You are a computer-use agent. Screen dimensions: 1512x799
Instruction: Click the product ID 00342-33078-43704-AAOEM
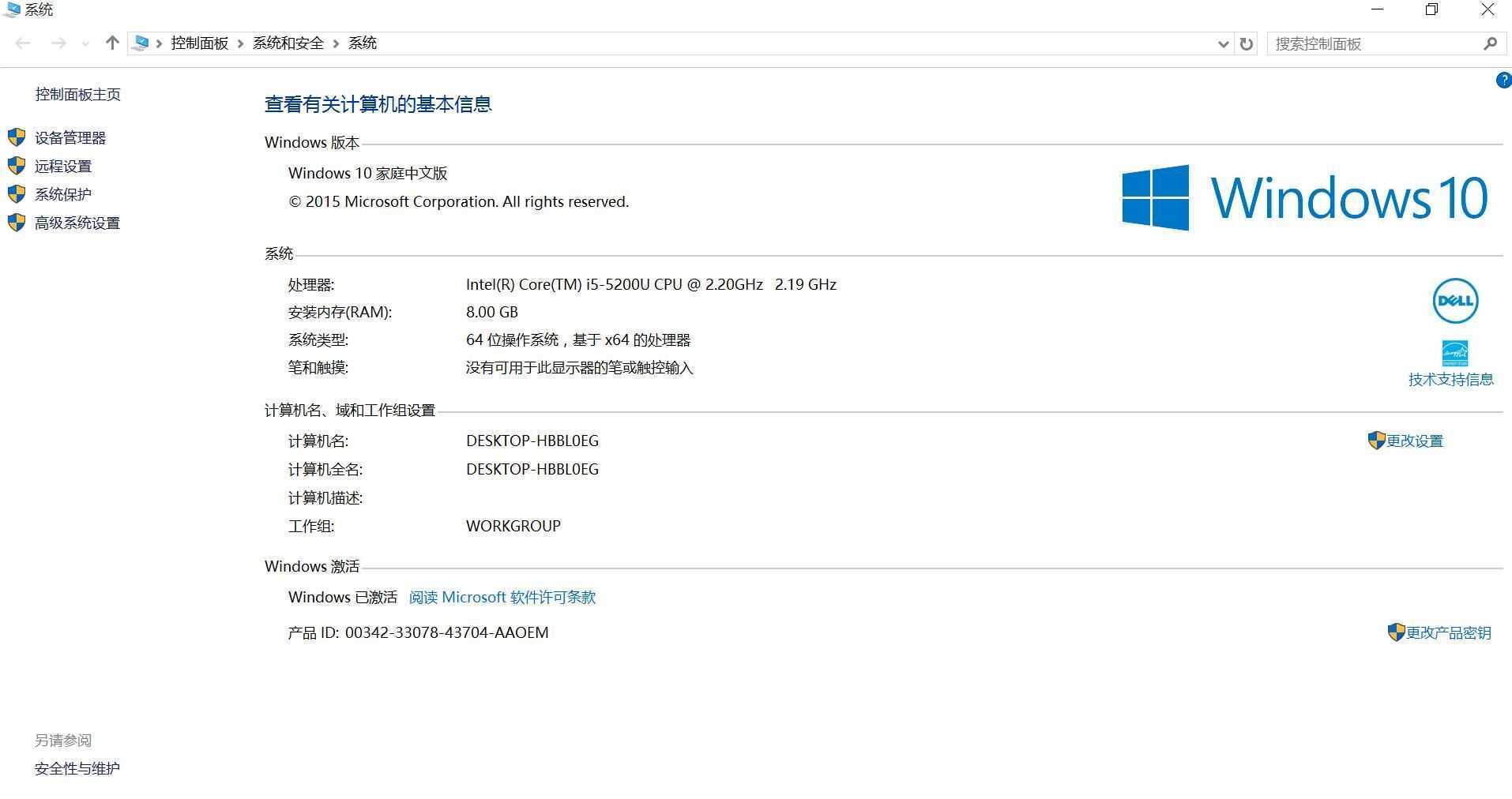point(447,633)
